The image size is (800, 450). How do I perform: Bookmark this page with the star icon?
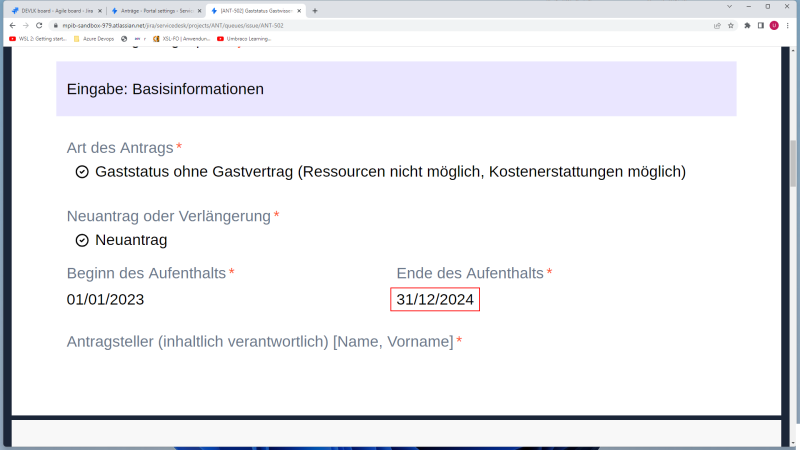click(731, 26)
